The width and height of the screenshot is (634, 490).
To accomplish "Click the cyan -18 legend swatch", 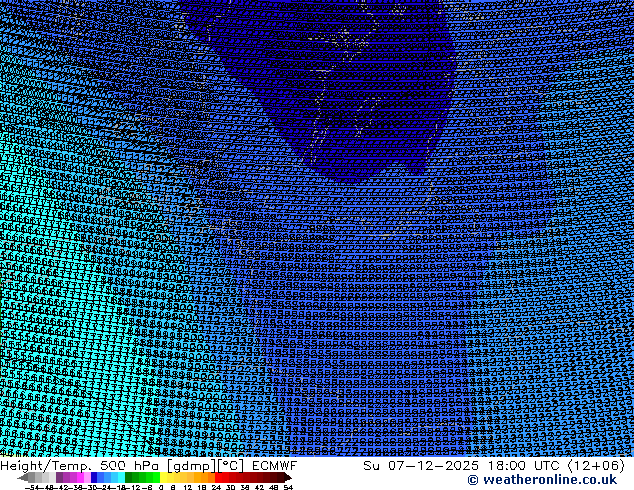I will (x=121, y=477).
